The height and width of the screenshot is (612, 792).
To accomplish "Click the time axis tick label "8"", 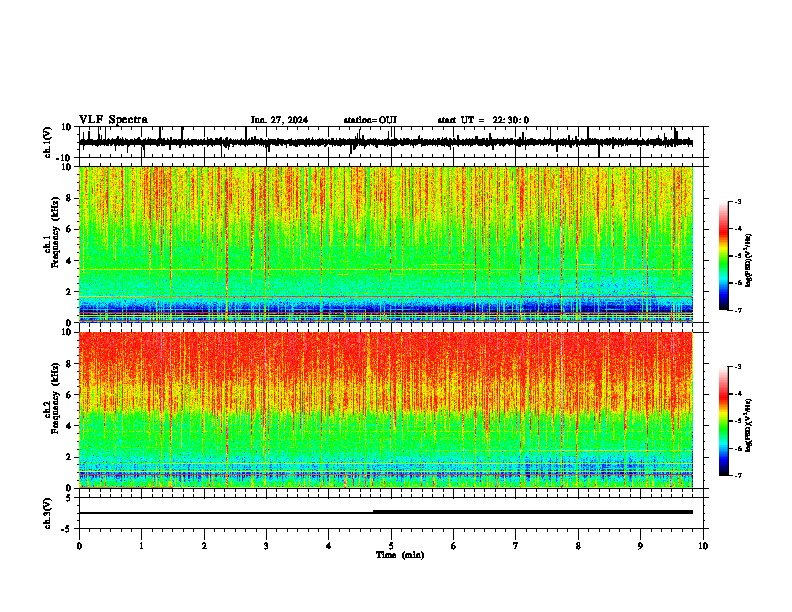I will click(x=578, y=546).
